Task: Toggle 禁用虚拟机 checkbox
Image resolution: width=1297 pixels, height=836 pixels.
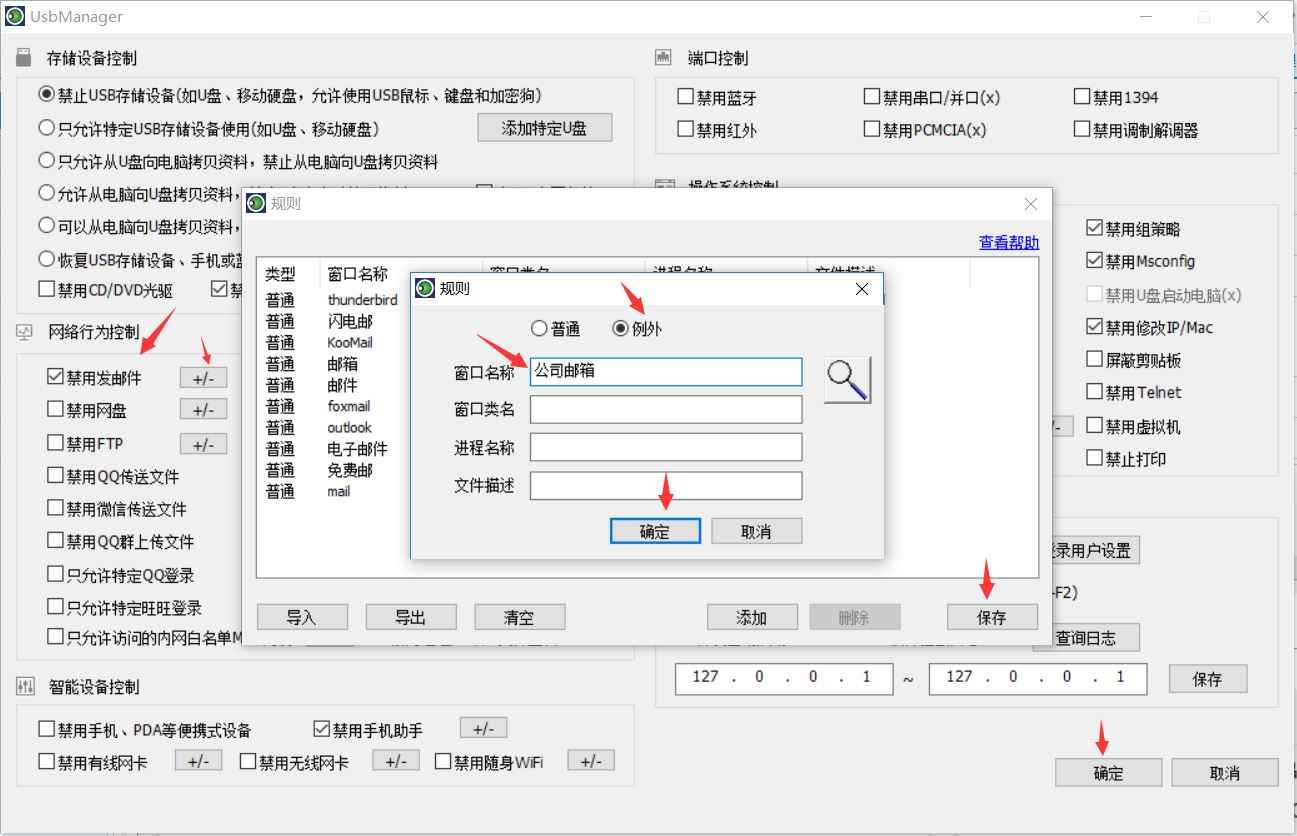Action: [x=1095, y=426]
